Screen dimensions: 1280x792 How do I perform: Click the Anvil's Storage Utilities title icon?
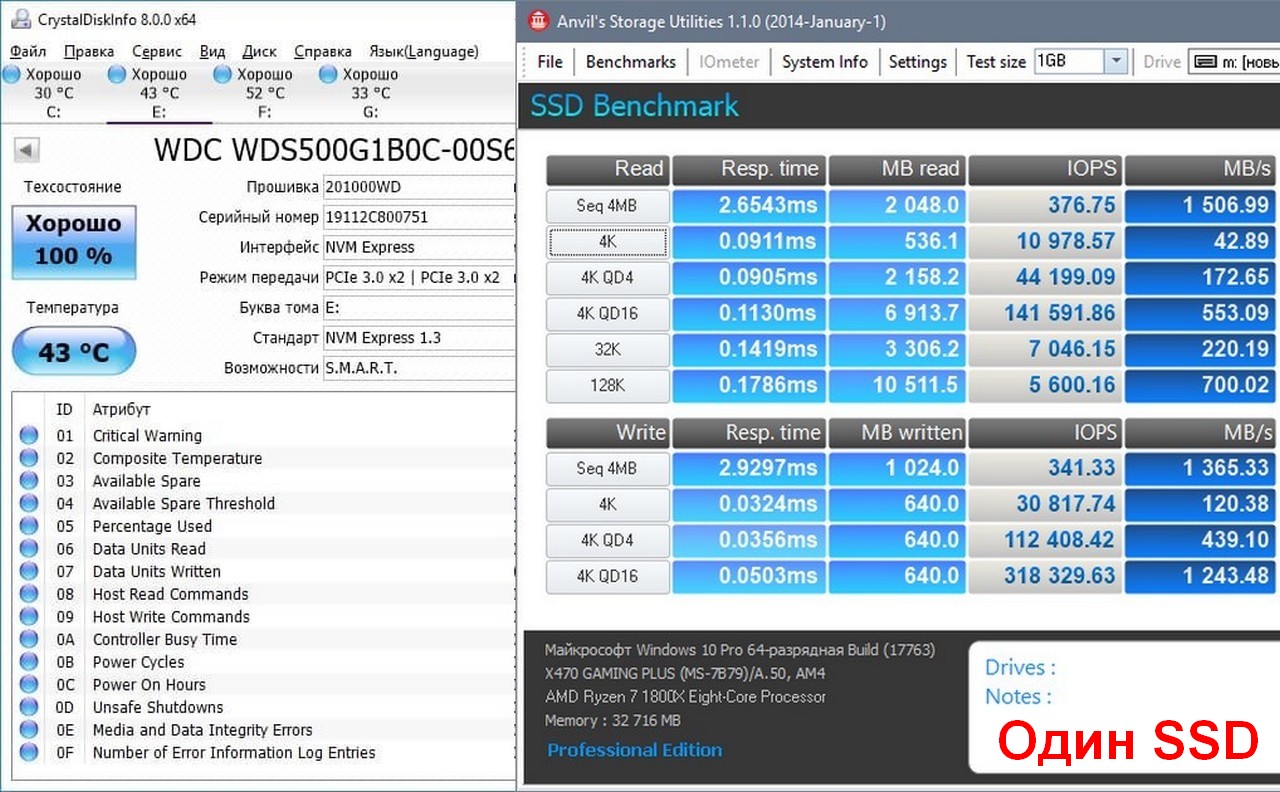pos(540,21)
